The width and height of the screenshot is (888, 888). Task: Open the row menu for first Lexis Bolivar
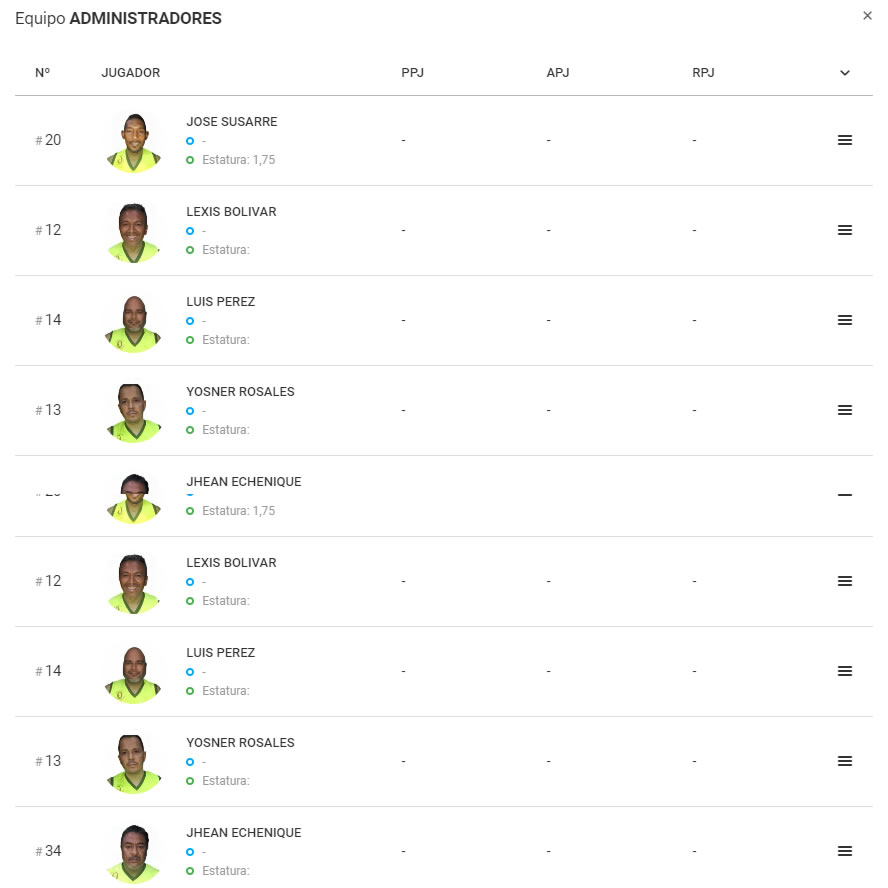click(844, 230)
